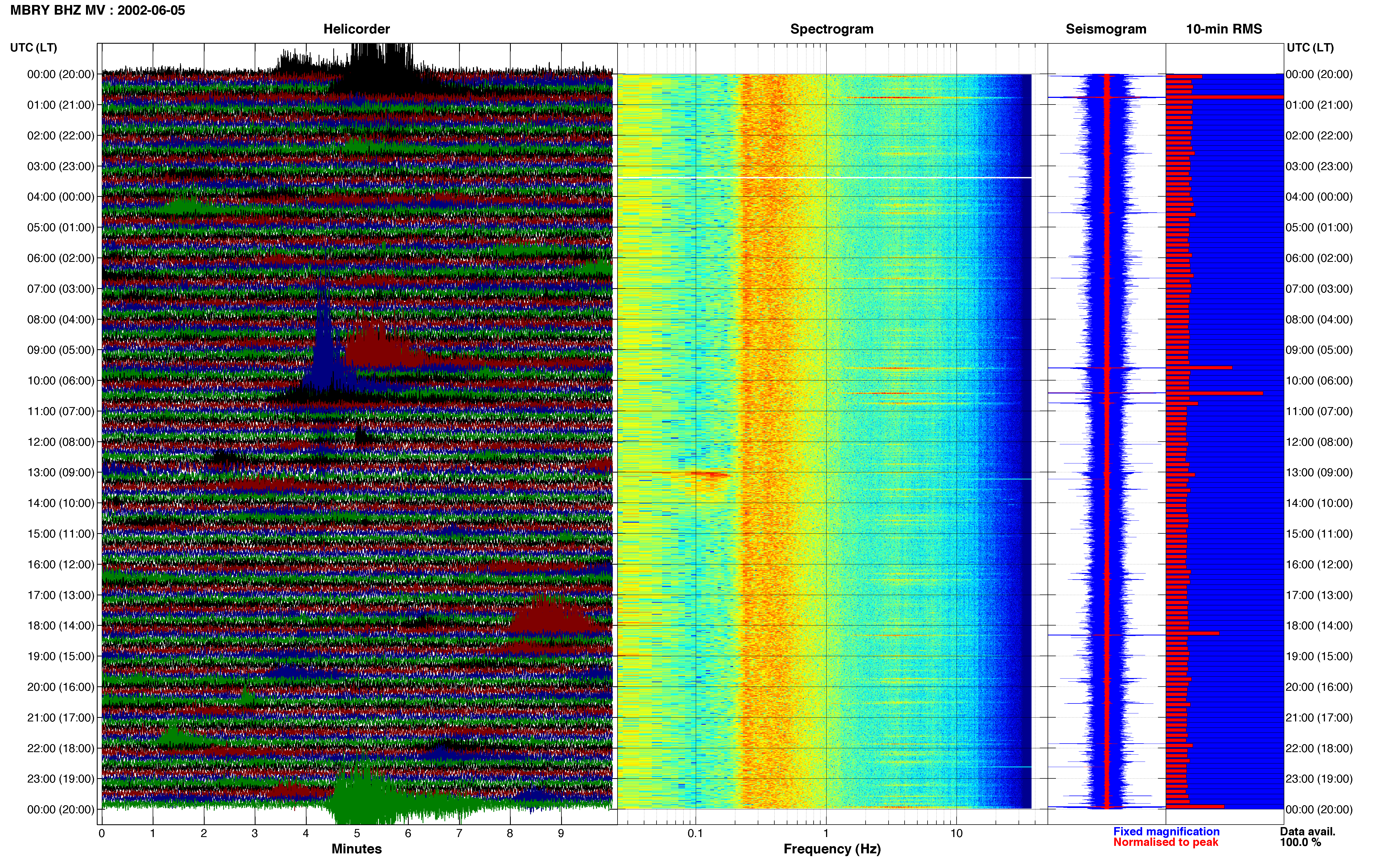The image size is (1388, 868).
Task: Click the Helicorder's "17:00 (13:00)" time label
Action: (61, 595)
